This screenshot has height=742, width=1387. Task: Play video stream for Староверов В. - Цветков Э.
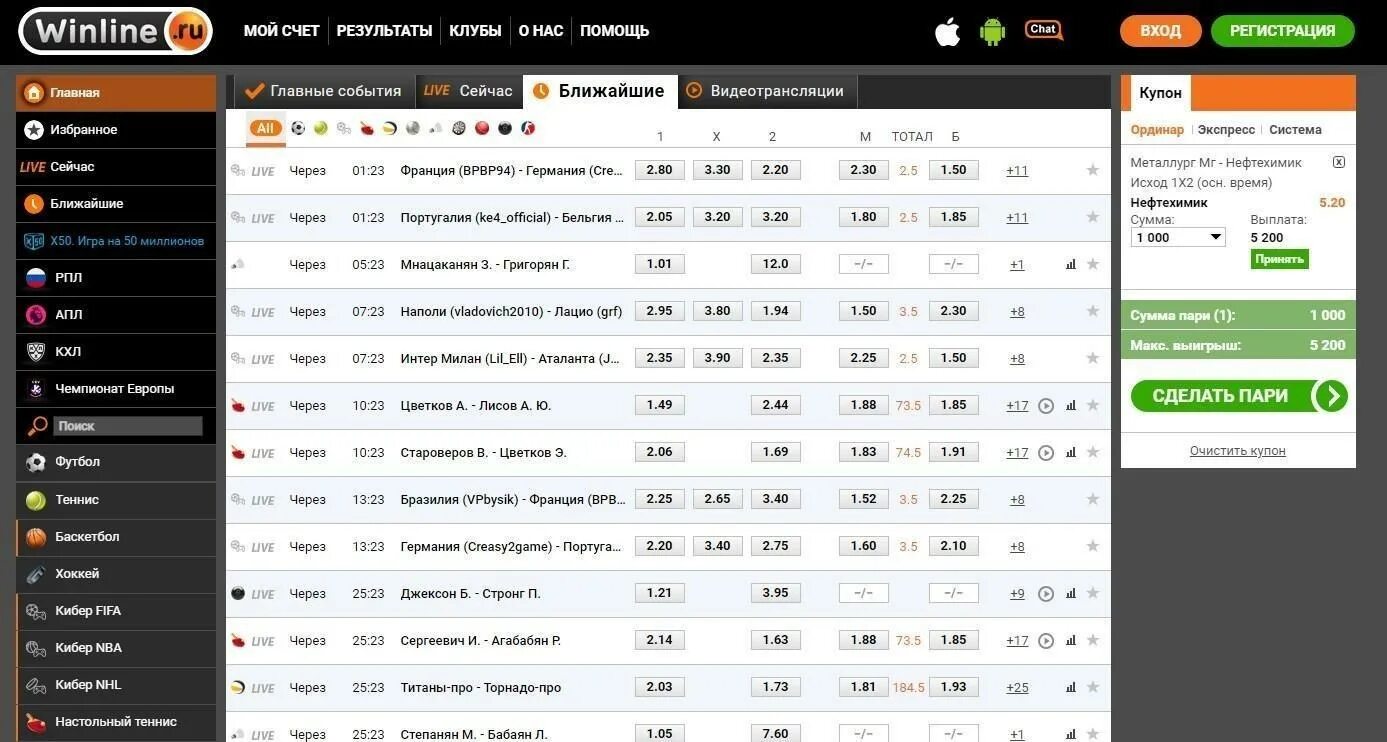click(1046, 453)
